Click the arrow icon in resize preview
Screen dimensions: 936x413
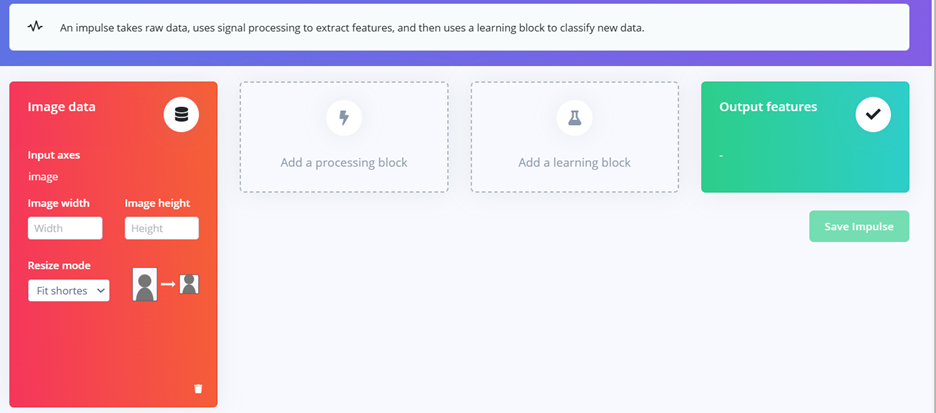168,285
